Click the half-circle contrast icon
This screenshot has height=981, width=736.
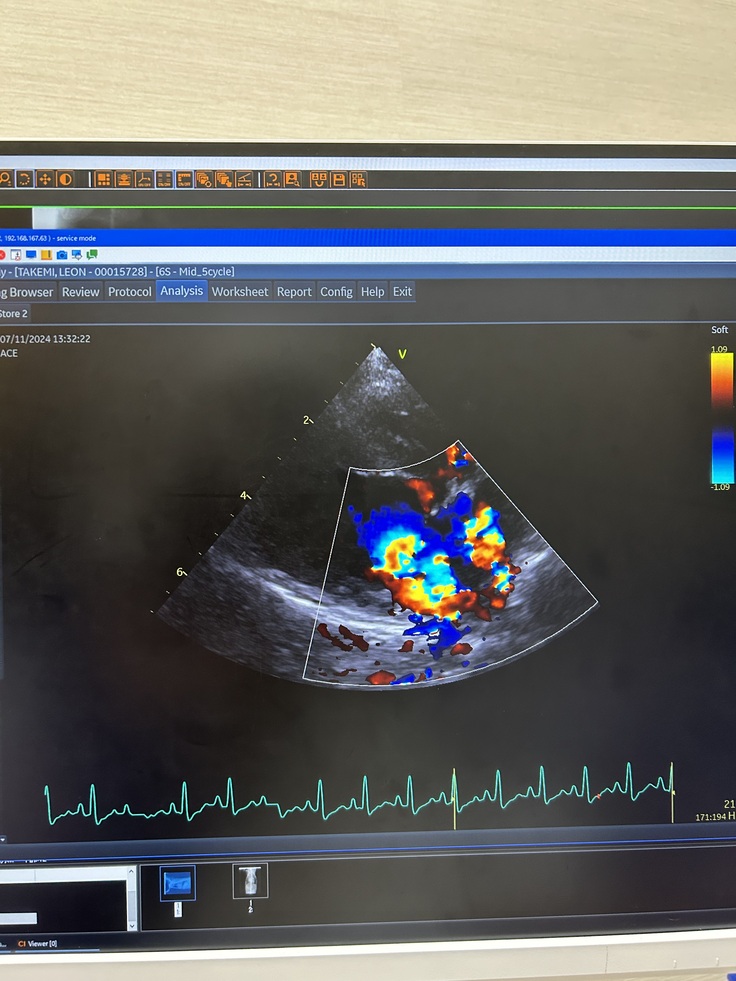65,179
